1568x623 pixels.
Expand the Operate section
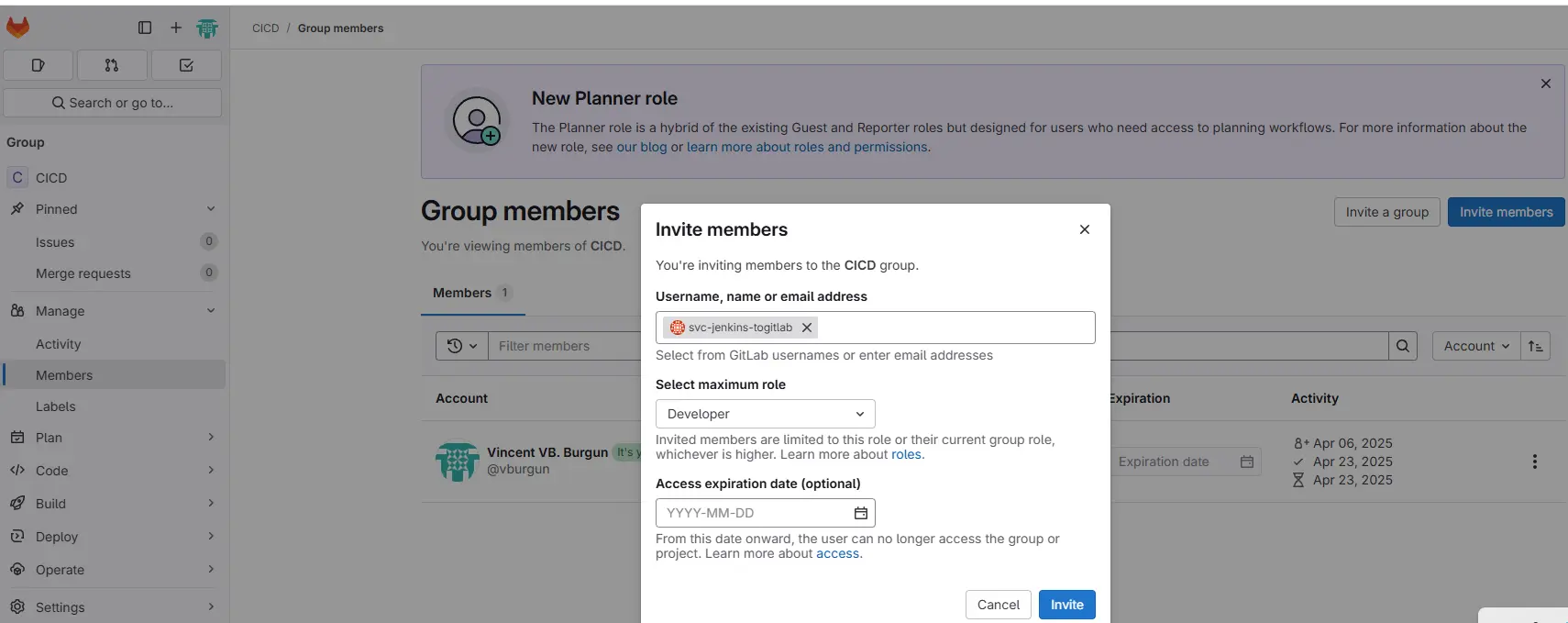[211, 570]
